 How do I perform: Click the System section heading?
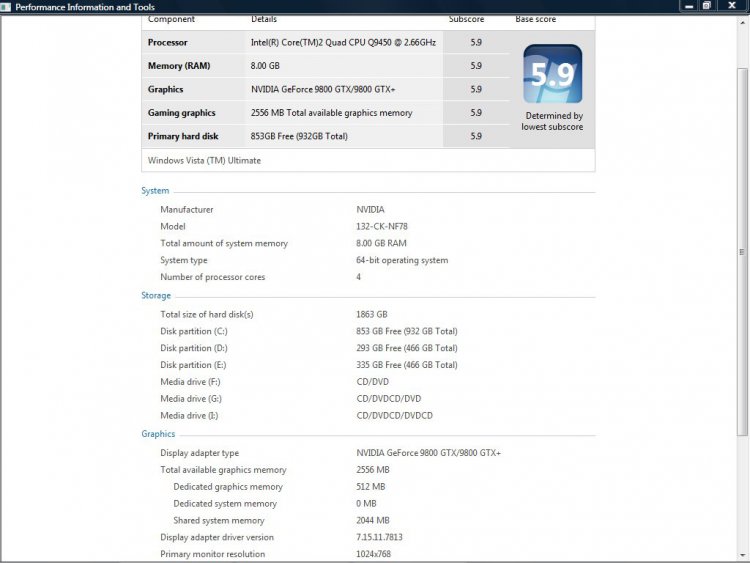155,191
